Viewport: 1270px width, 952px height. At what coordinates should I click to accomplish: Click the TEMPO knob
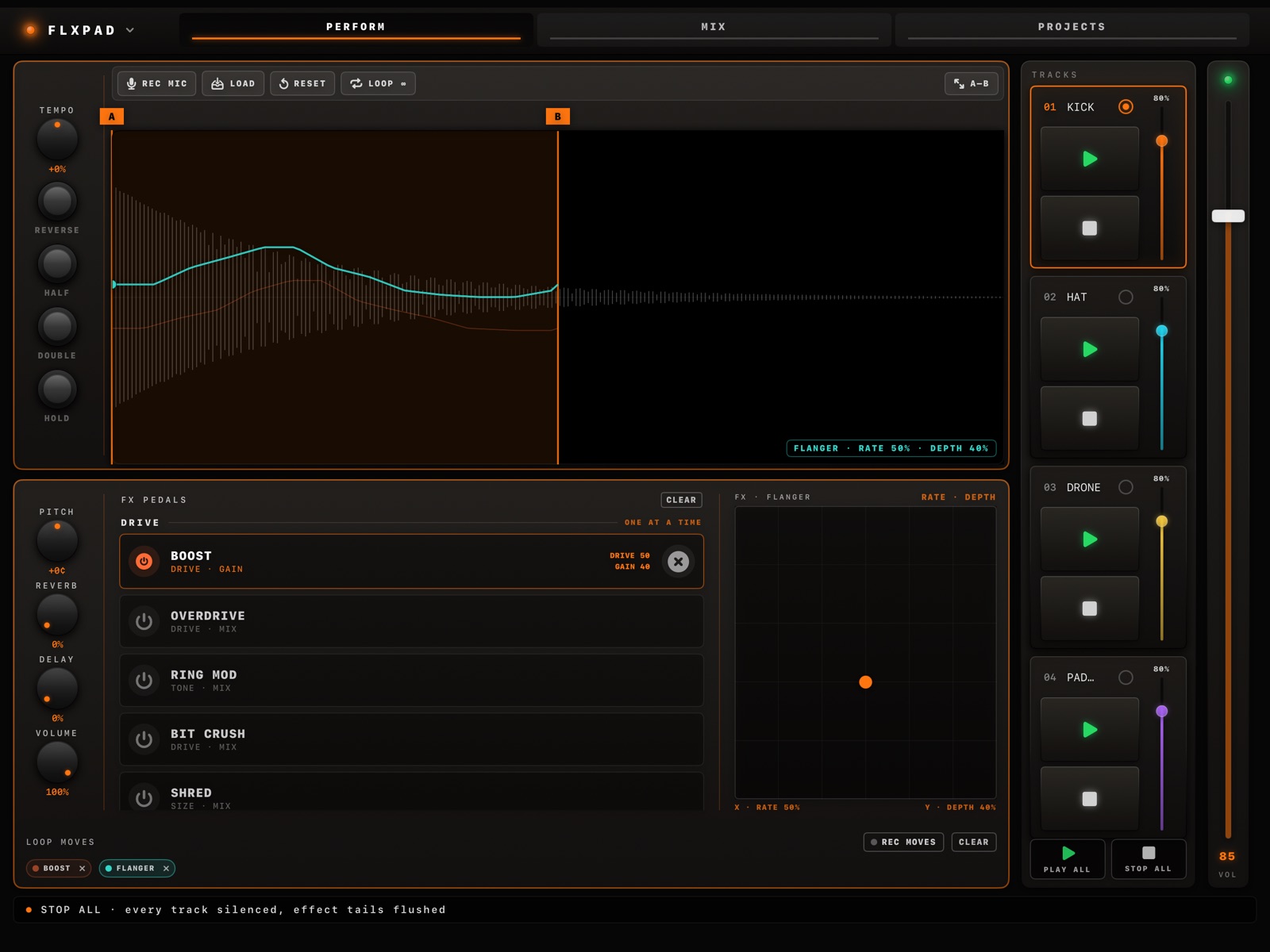click(x=57, y=139)
